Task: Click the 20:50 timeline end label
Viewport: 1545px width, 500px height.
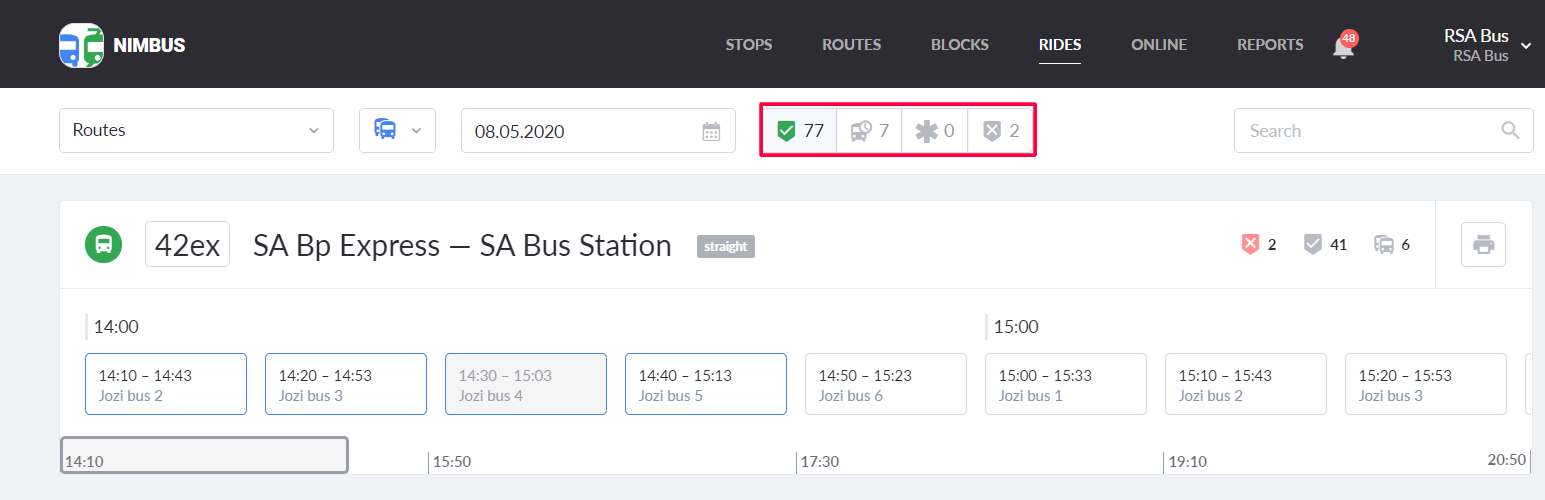Action: tap(1507, 459)
